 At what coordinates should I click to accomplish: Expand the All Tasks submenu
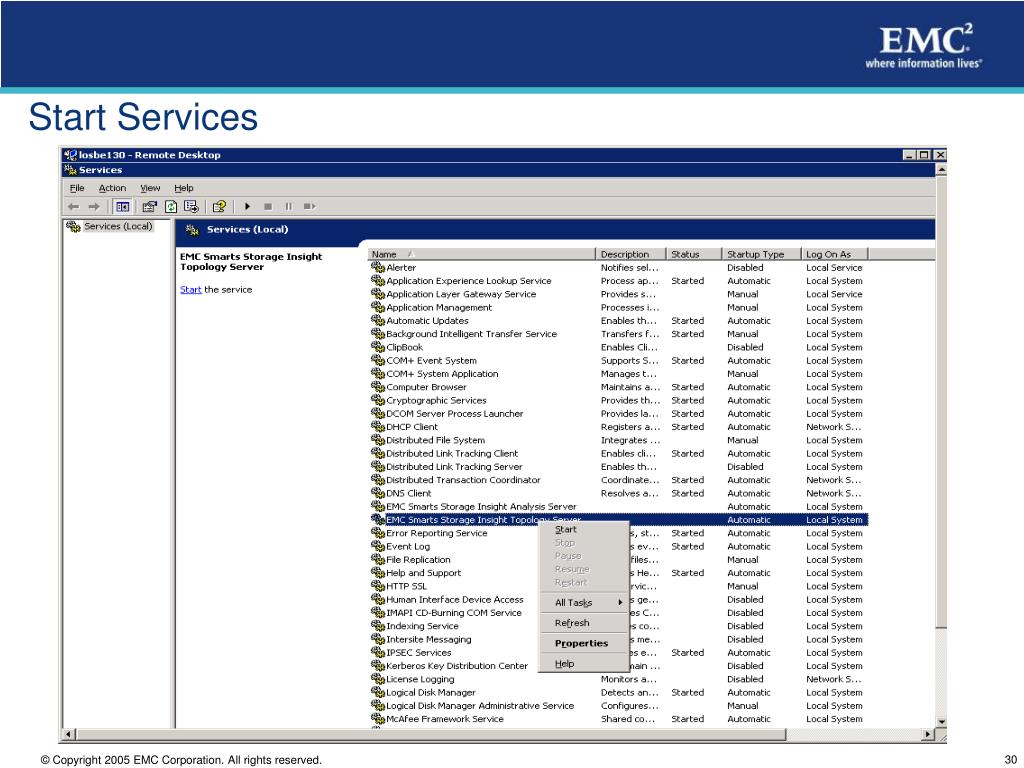584,603
